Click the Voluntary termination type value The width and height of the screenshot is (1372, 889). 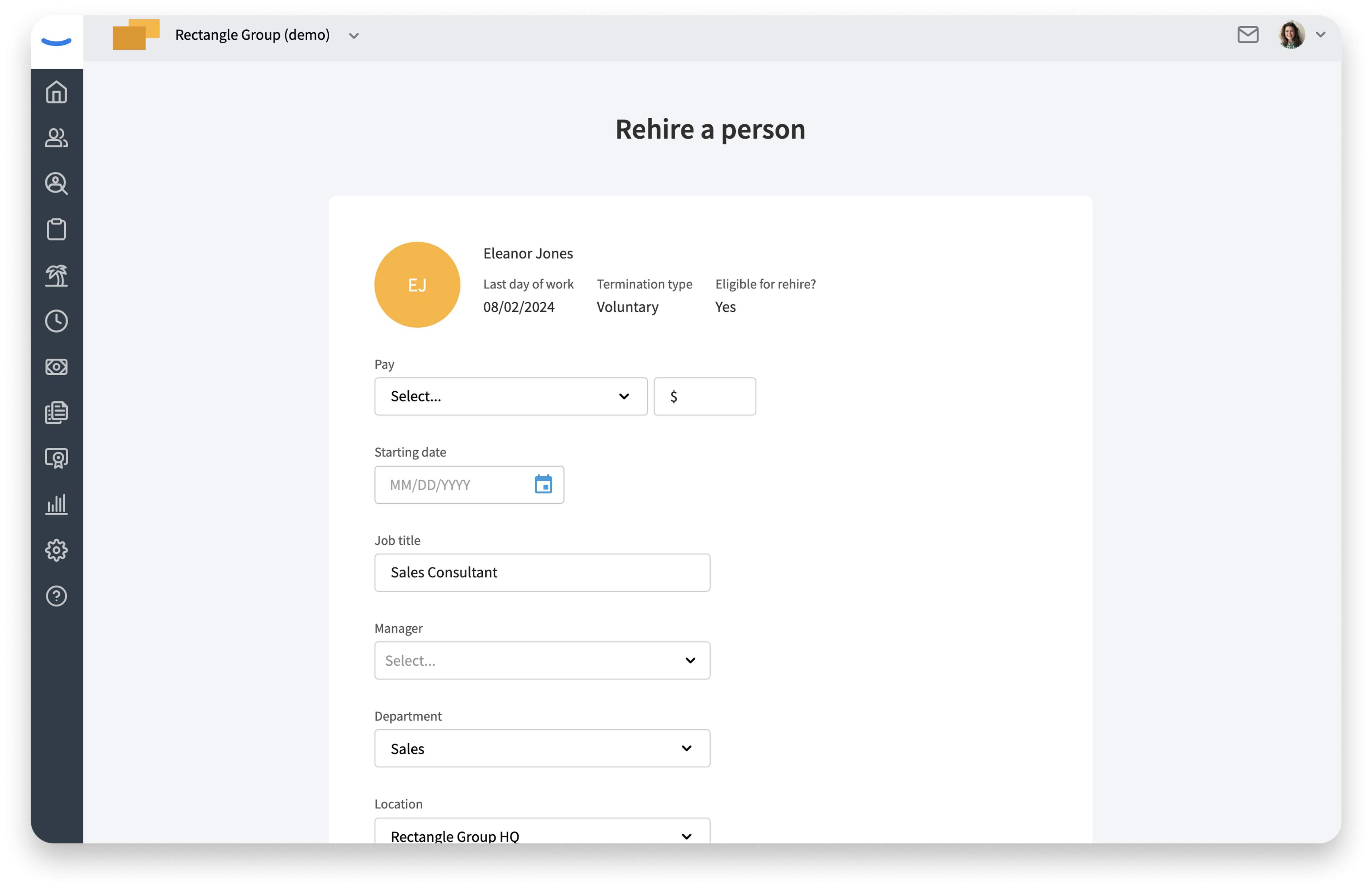627,307
